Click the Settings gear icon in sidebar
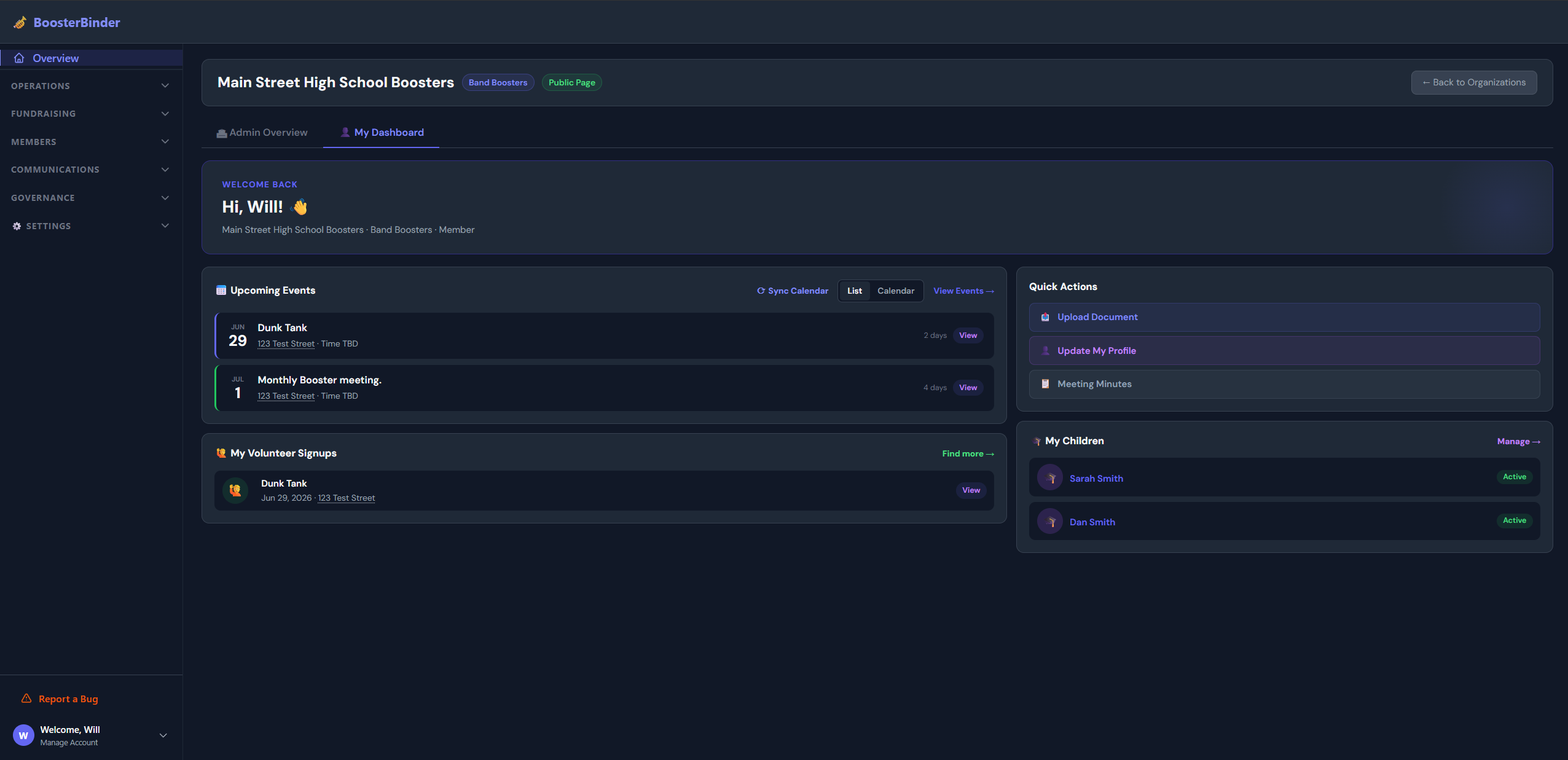This screenshot has width=1568, height=760. (17, 226)
